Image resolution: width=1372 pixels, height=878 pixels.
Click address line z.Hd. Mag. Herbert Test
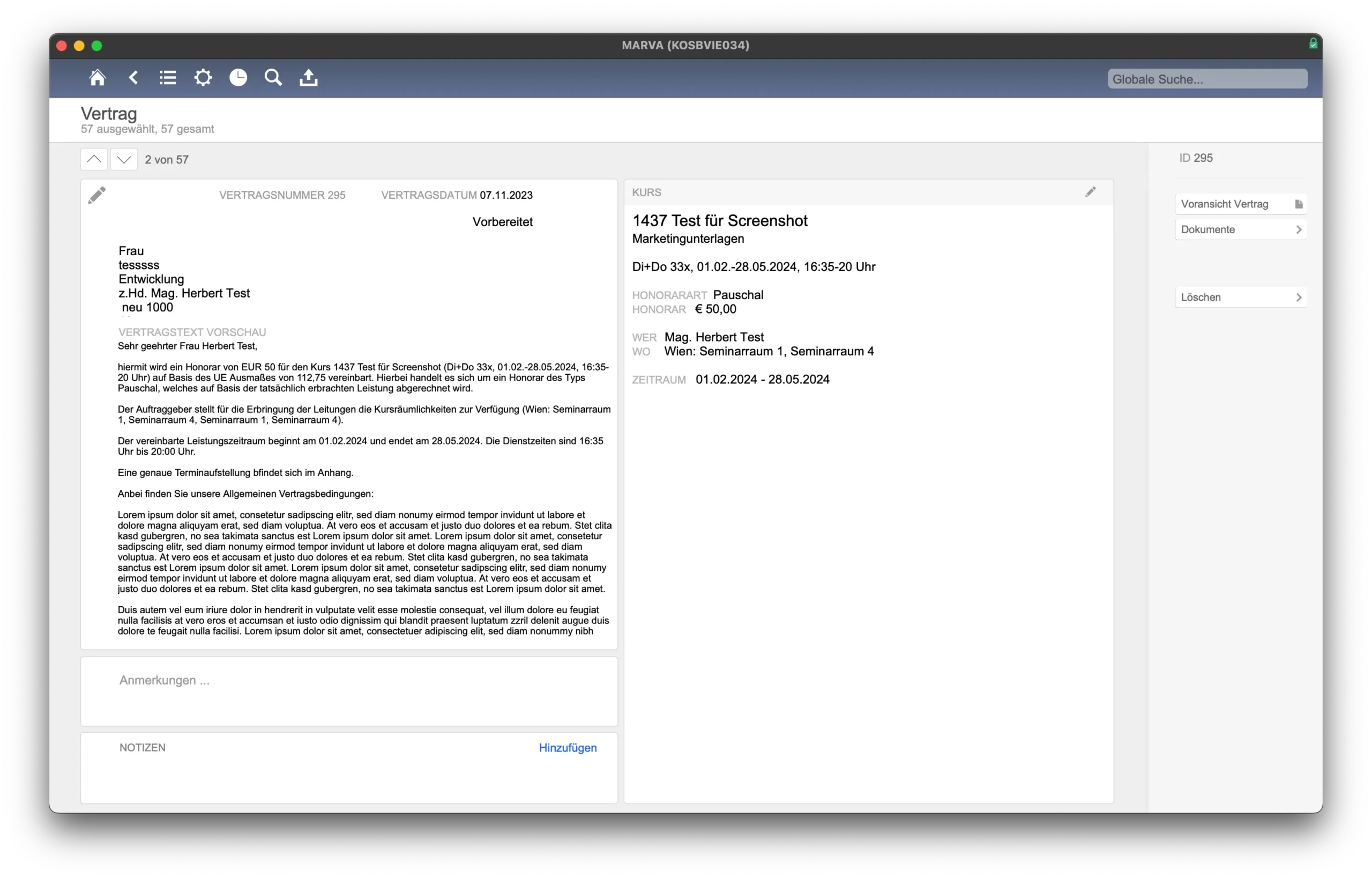pos(184,293)
